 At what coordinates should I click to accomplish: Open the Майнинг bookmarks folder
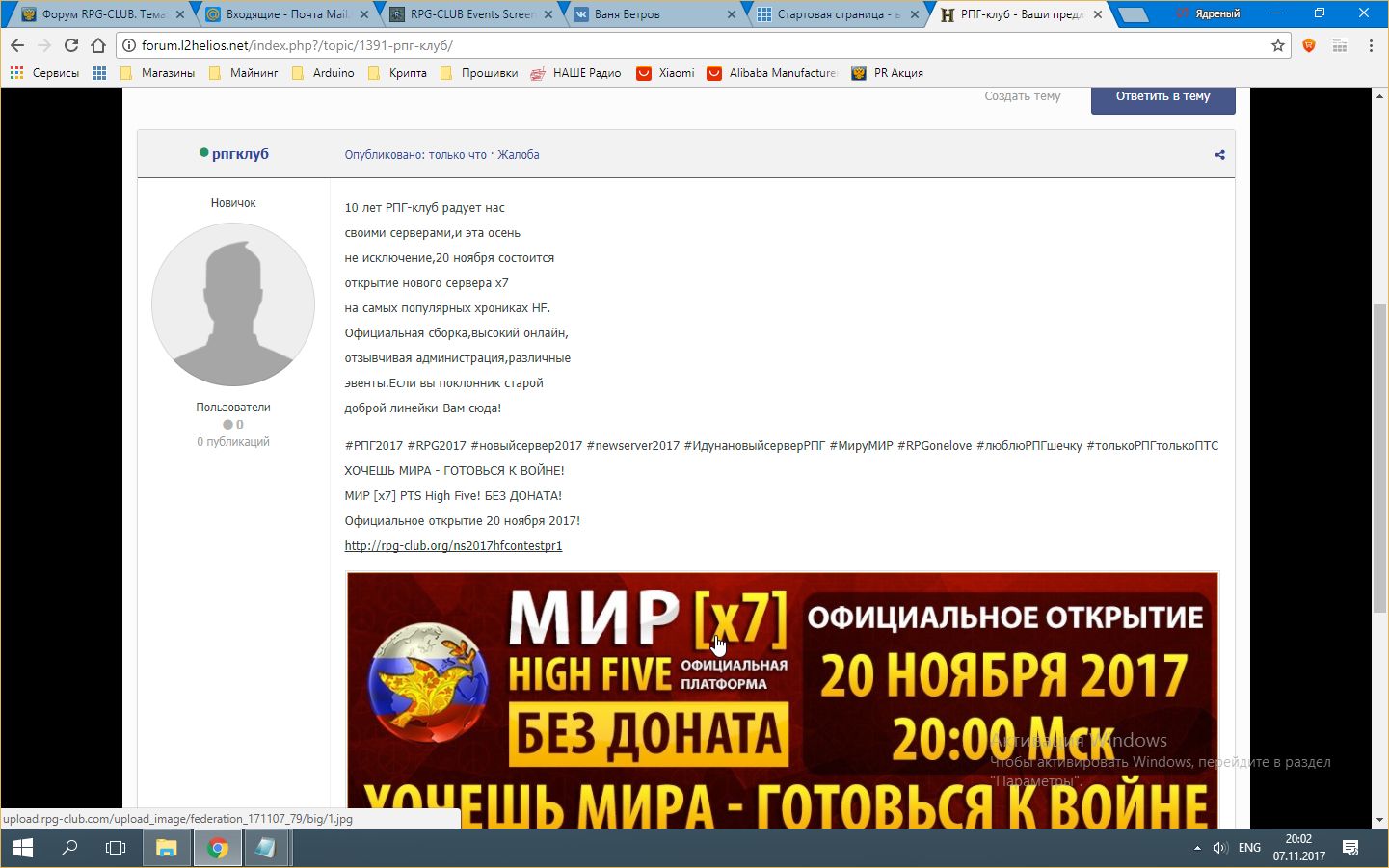[x=253, y=73]
